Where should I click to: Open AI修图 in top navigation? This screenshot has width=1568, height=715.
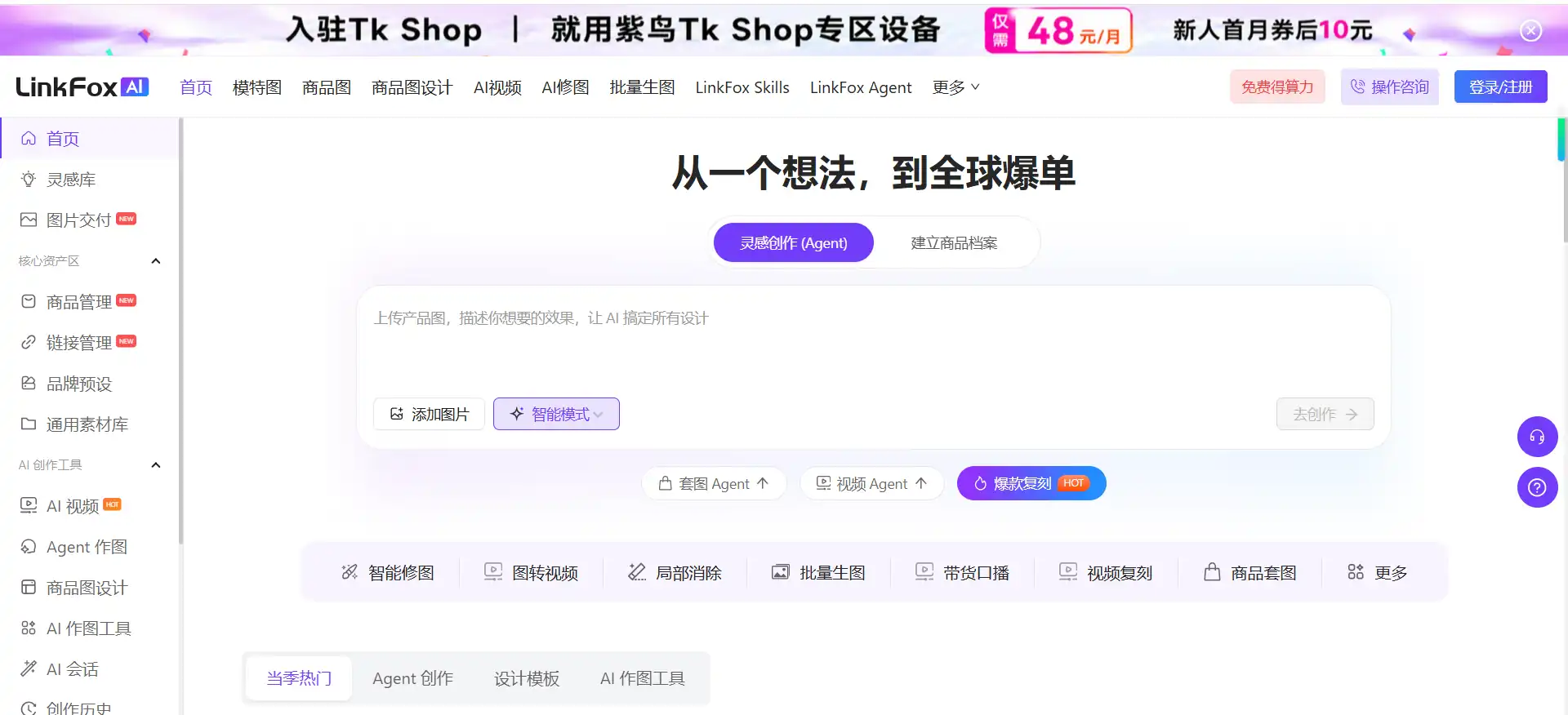click(566, 87)
